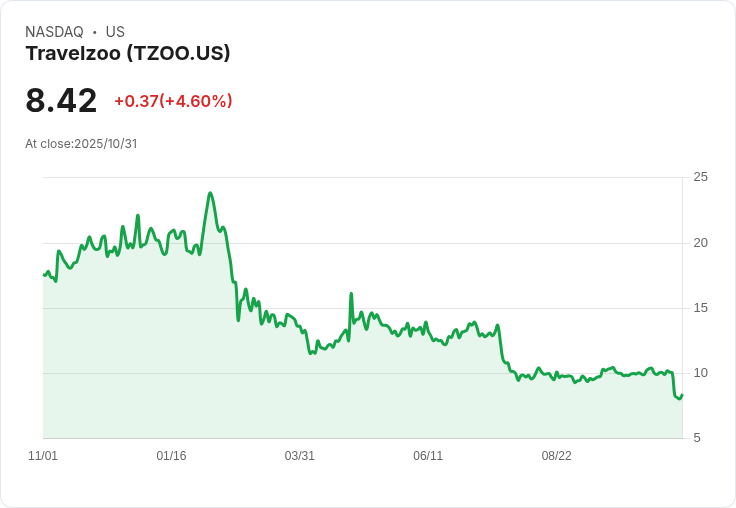Click the 8.42 current price
This screenshot has width=736, height=508.
[x=61, y=100]
